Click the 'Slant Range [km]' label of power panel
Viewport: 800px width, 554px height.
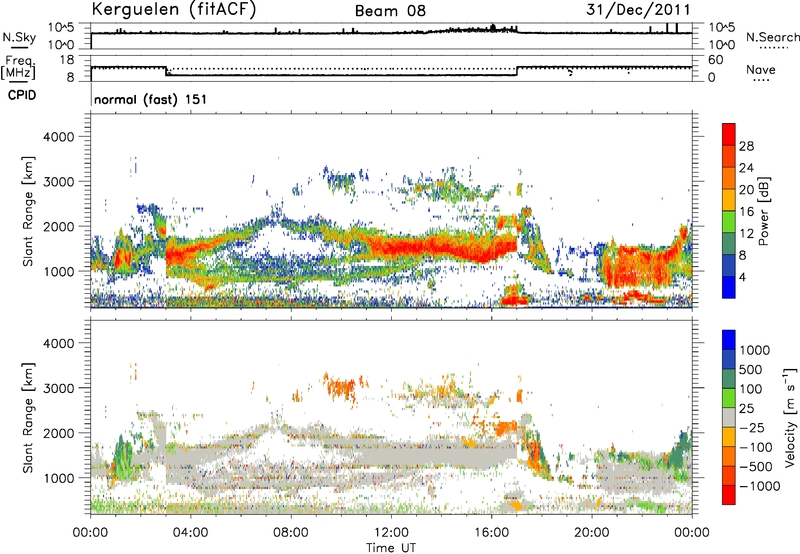[28, 211]
